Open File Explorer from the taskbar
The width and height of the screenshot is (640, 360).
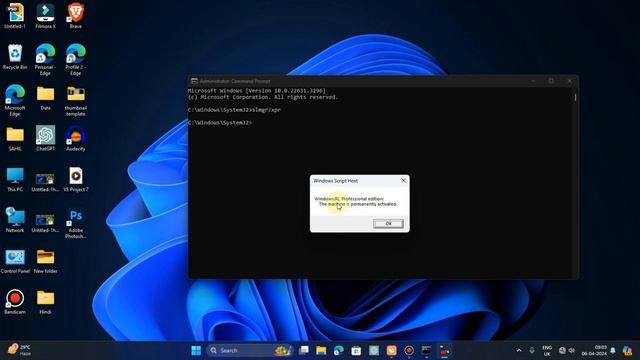coord(321,350)
